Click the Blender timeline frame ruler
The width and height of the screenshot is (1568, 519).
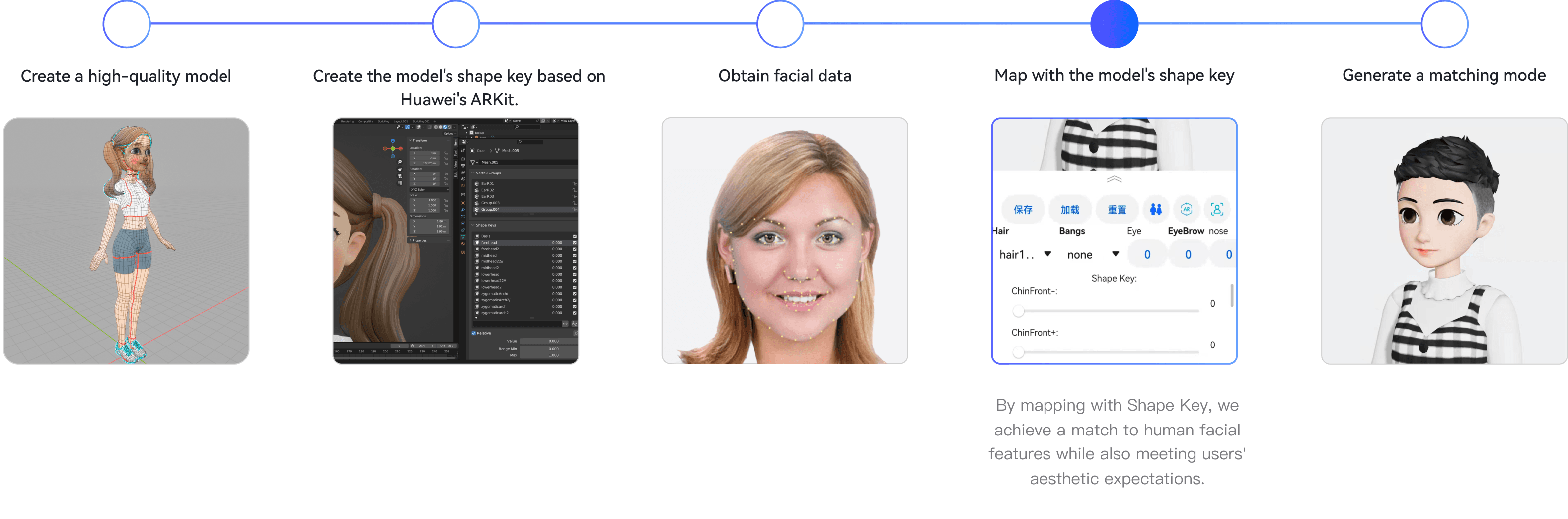click(x=396, y=351)
